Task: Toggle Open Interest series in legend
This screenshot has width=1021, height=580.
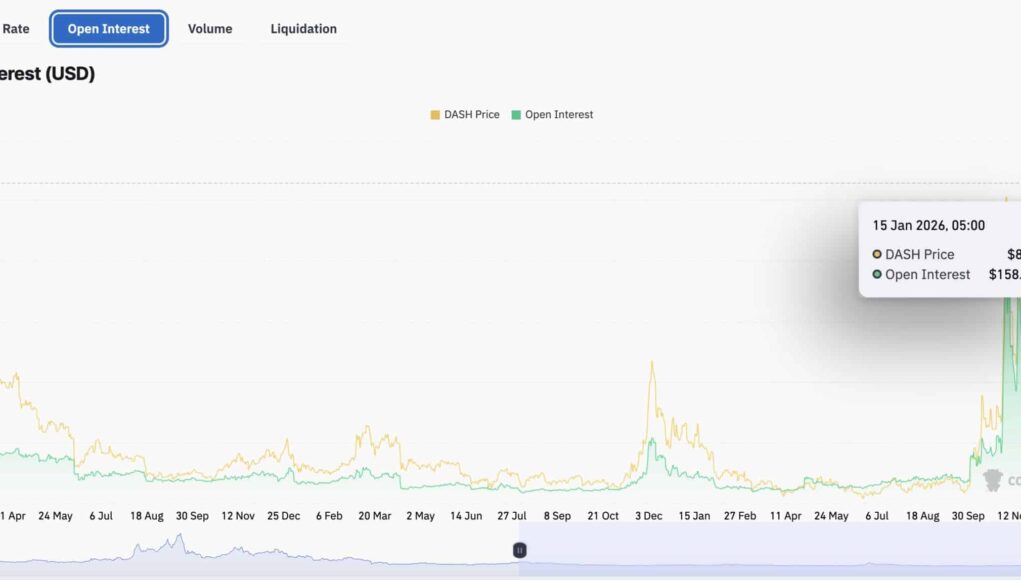Action: pyautogui.click(x=558, y=115)
